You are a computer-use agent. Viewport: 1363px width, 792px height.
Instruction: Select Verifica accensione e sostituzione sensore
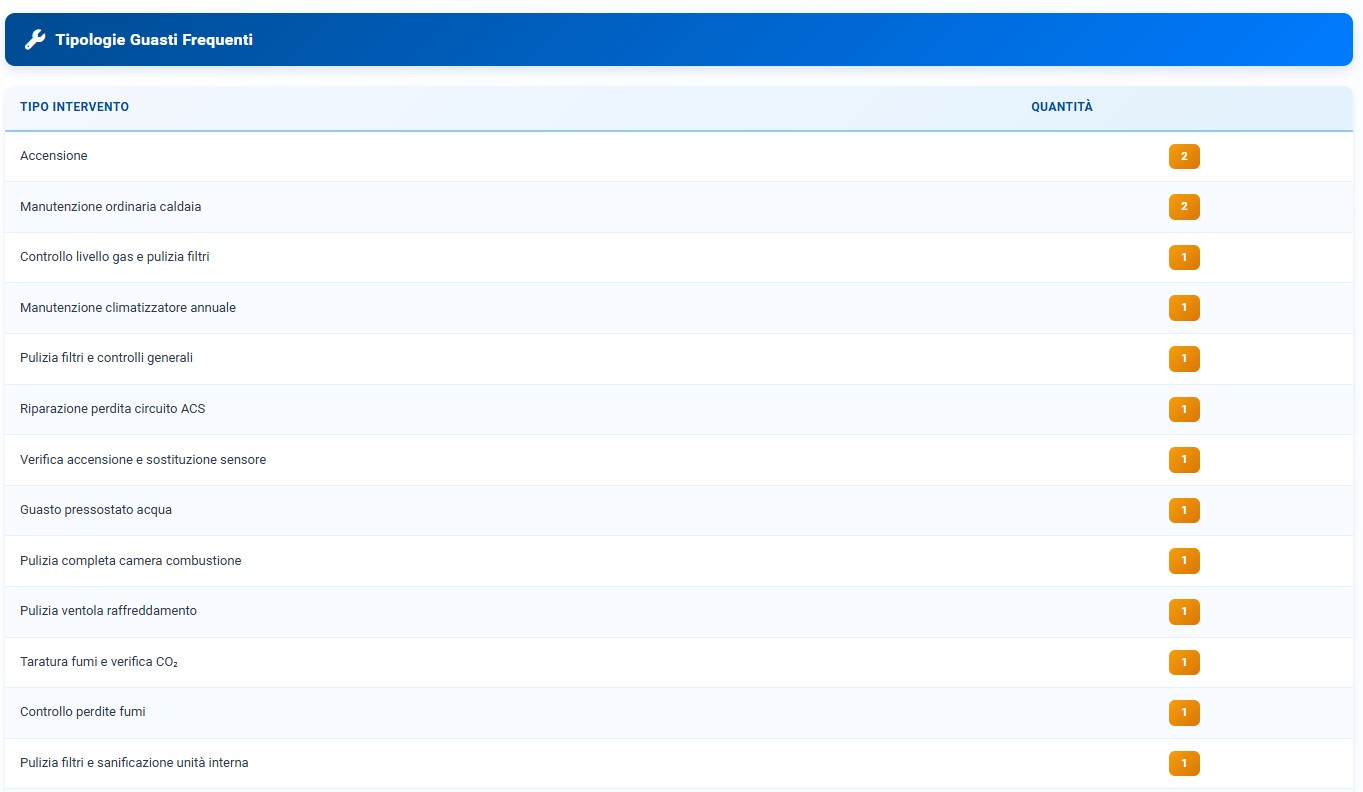[x=143, y=460]
